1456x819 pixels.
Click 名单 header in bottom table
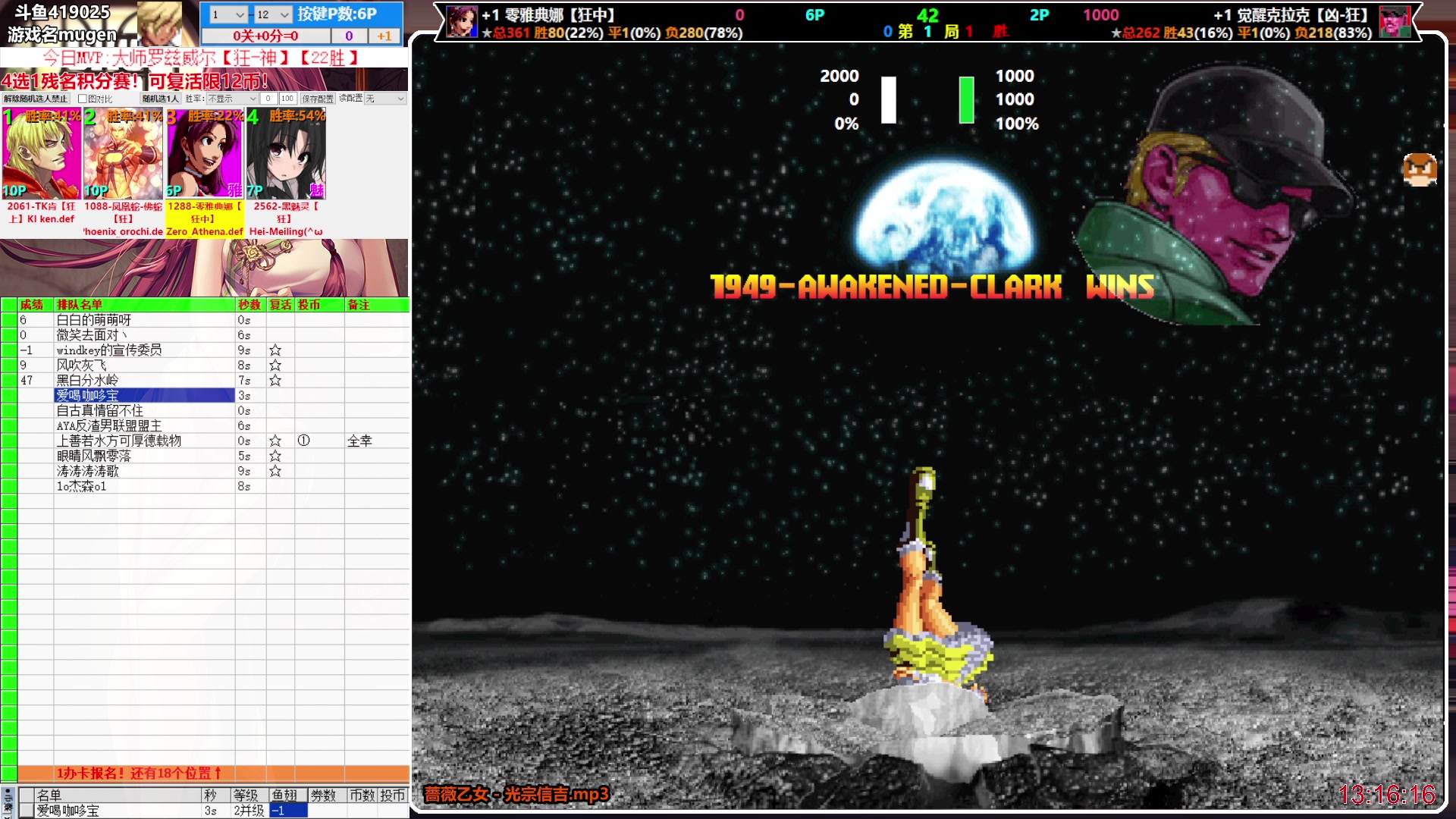coord(118,795)
